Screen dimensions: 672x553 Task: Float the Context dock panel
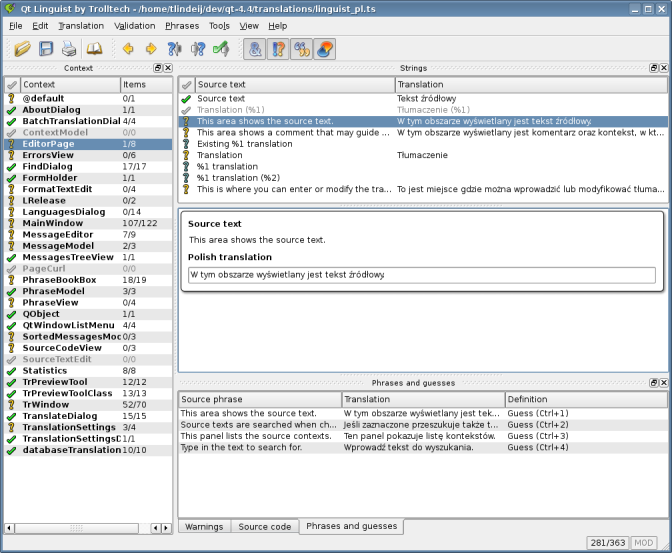(157, 68)
